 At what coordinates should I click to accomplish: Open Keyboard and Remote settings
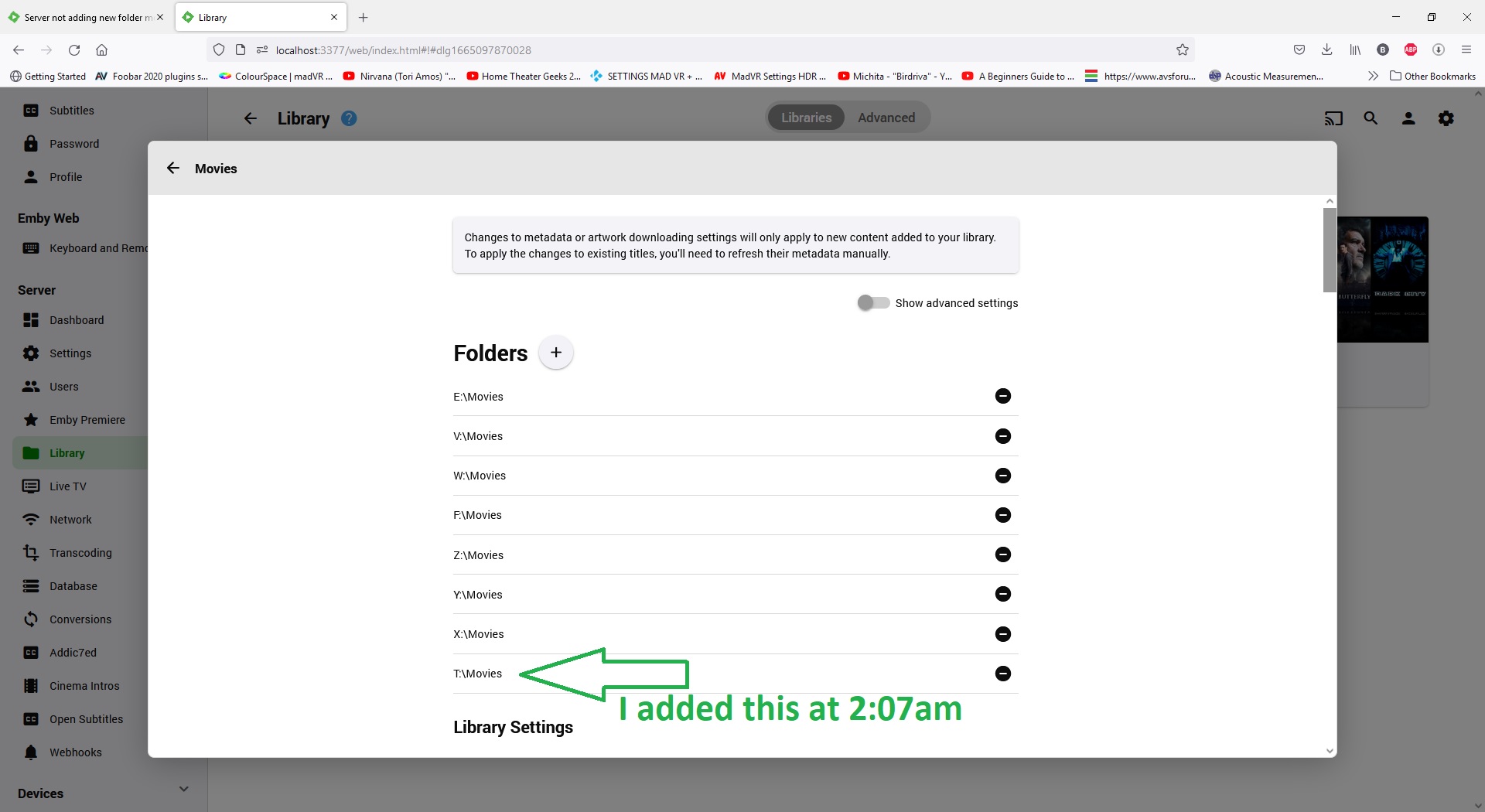point(80,248)
